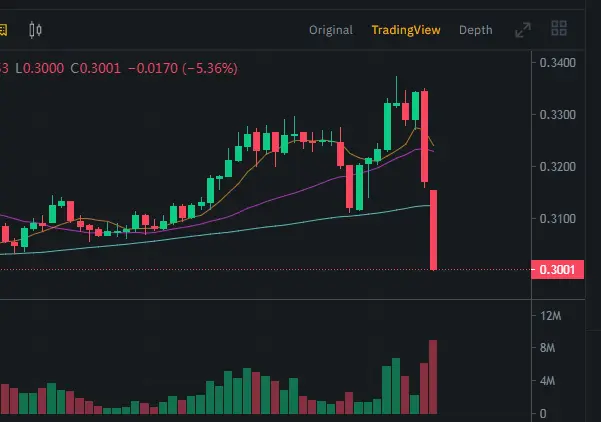This screenshot has height=422, width=601.
Task: Click the 0.3400 price axis label
Action: click(x=557, y=62)
